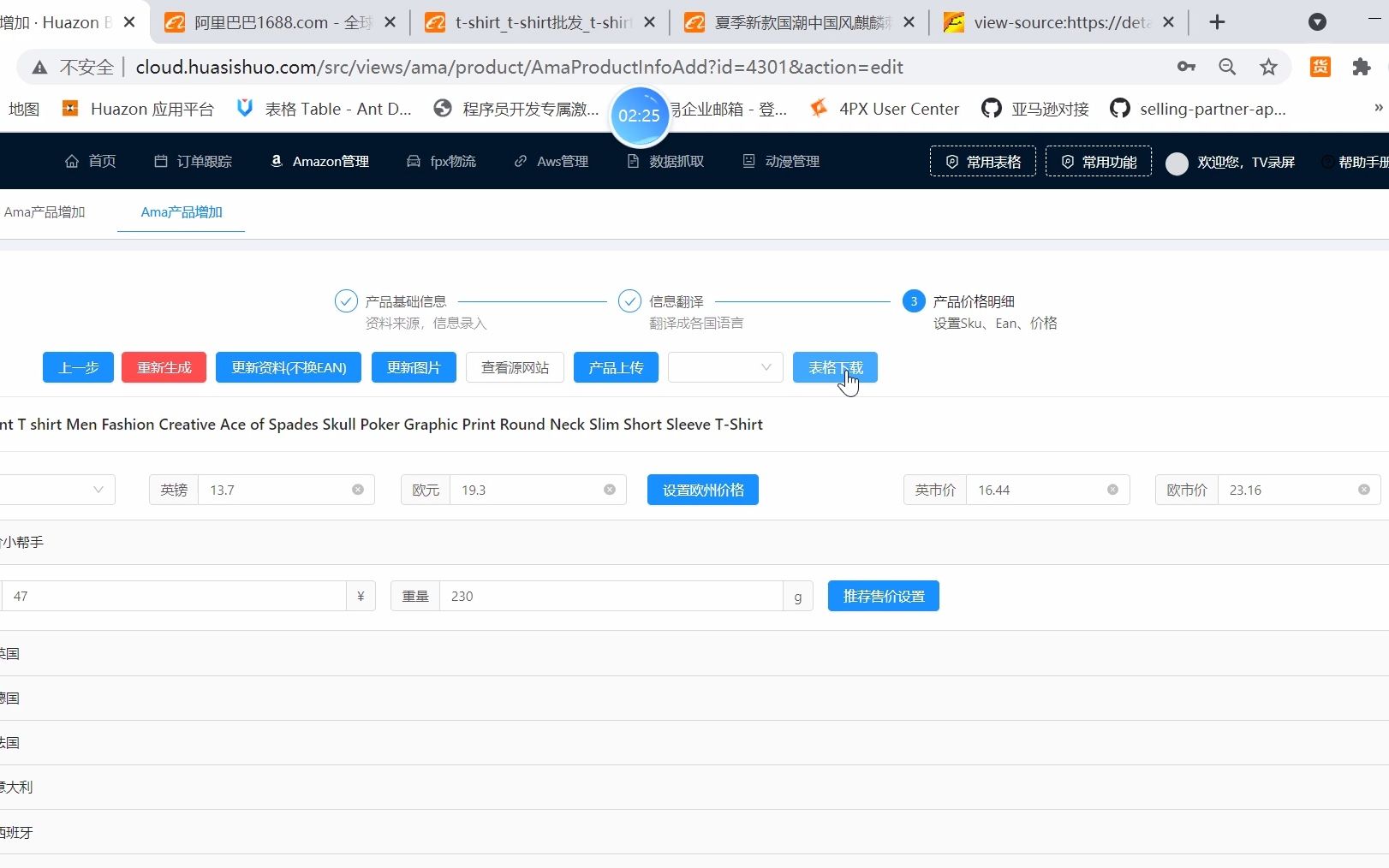
Task: Click the 更新图片 button
Action: (x=414, y=367)
